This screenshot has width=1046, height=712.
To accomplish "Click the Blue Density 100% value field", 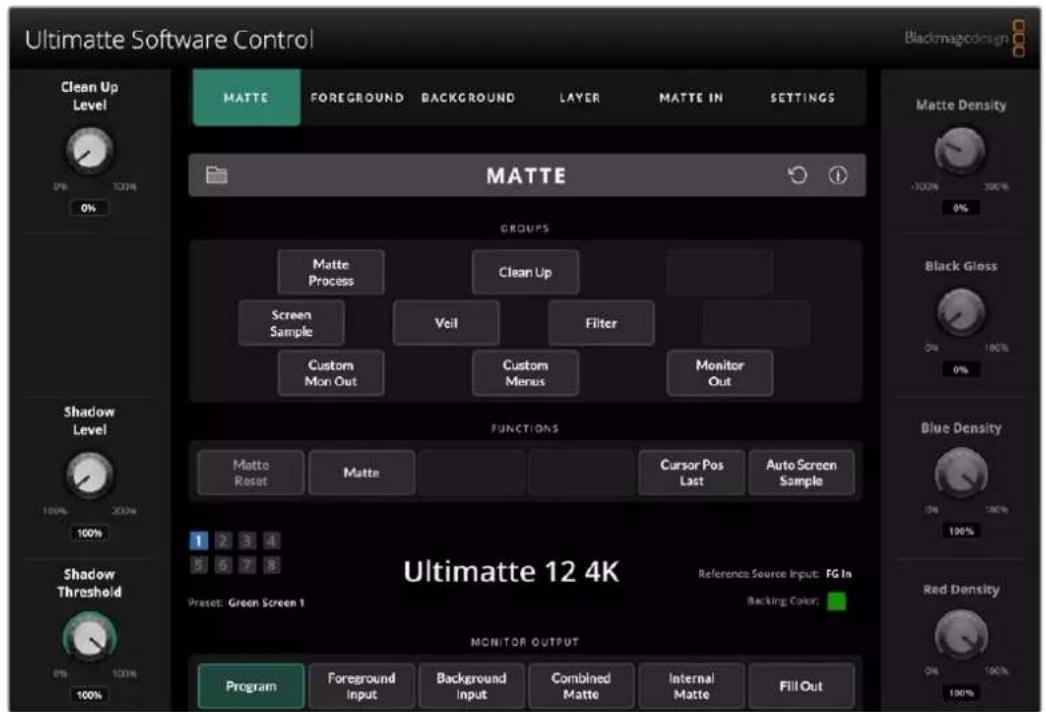I will click(x=961, y=531).
